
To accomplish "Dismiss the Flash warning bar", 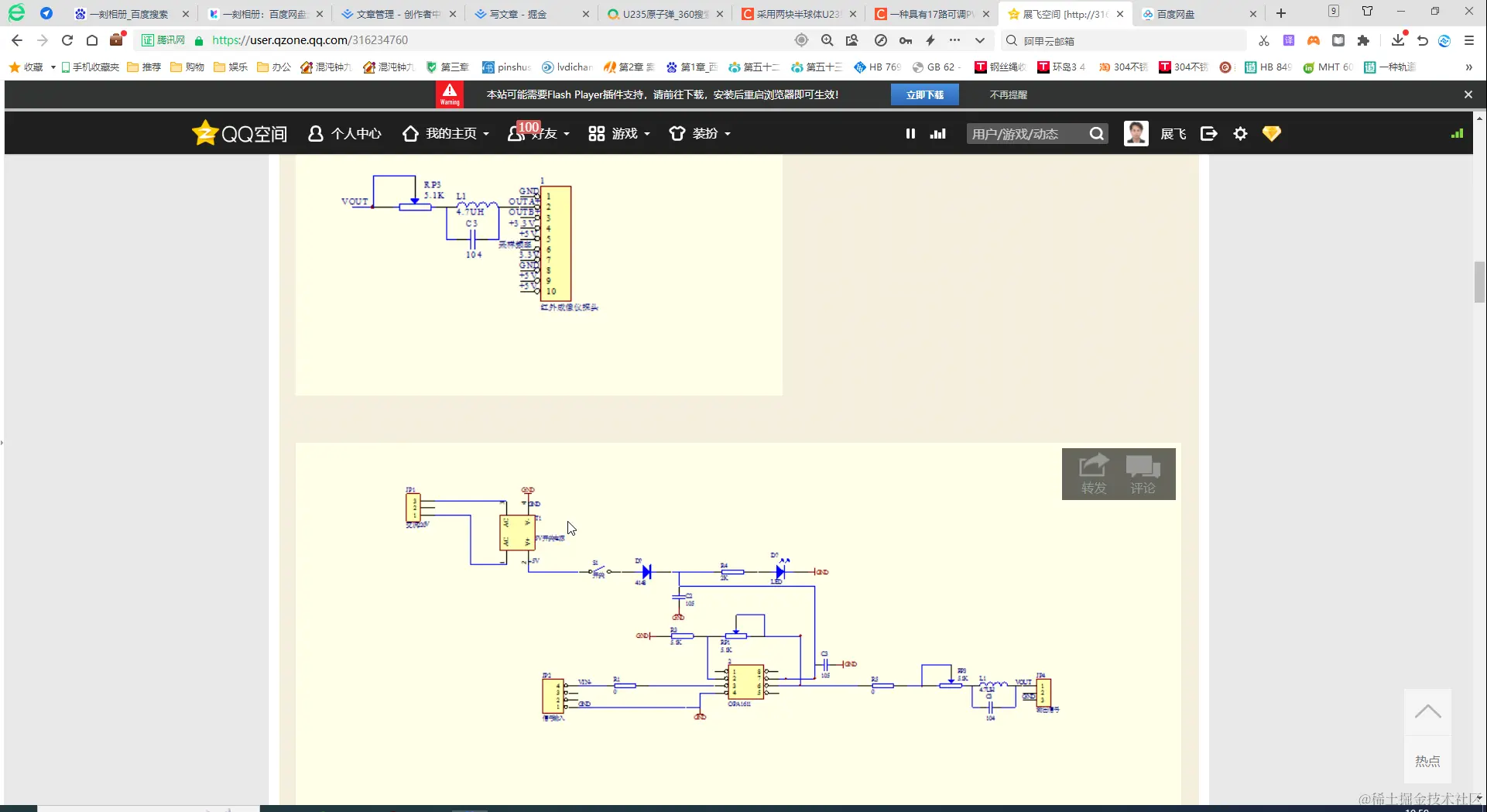I will pyautogui.click(x=1468, y=94).
